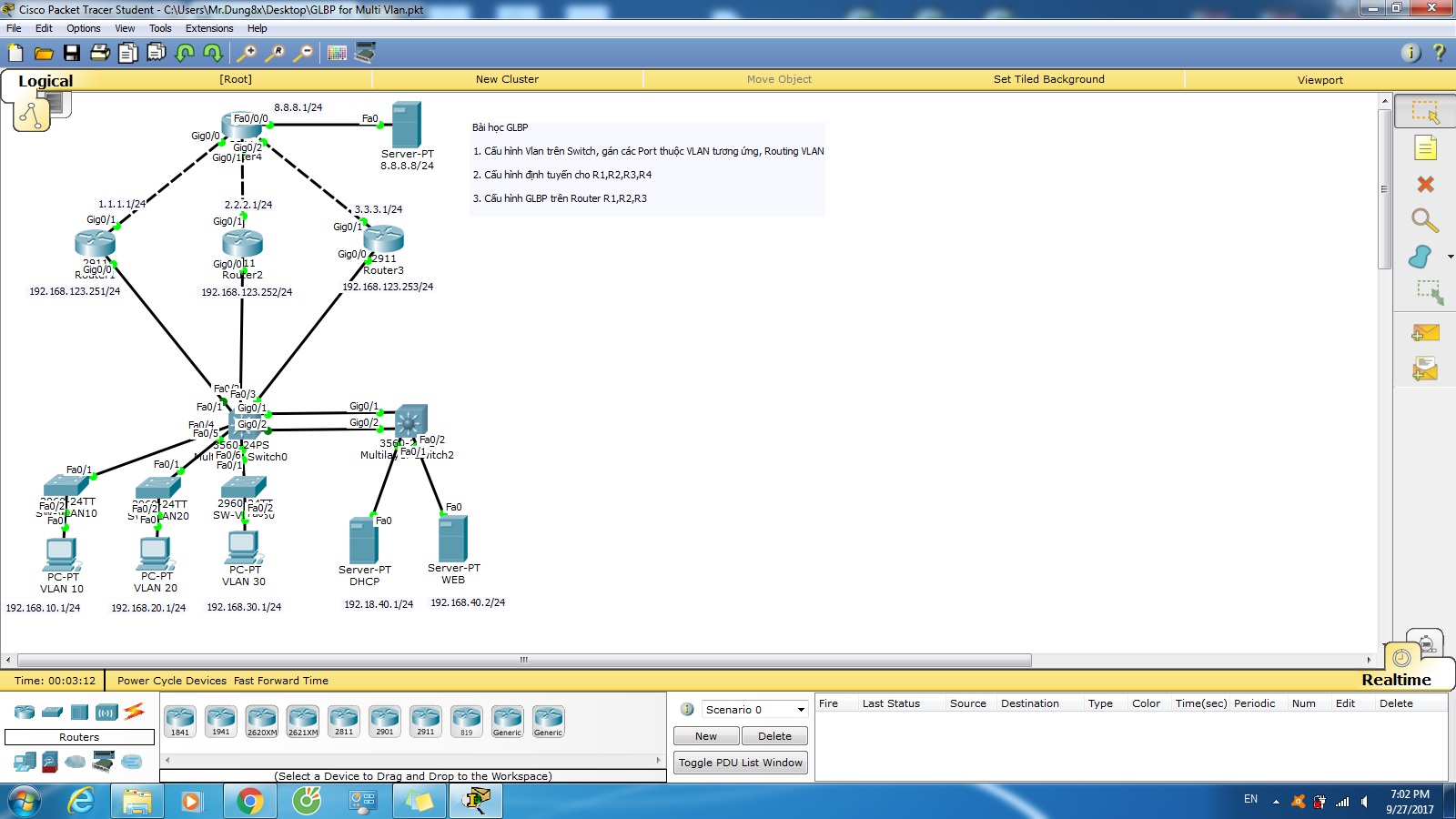Choose the Select tool in right panel
The image size is (1456, 819).
[x=1425, y=112]
